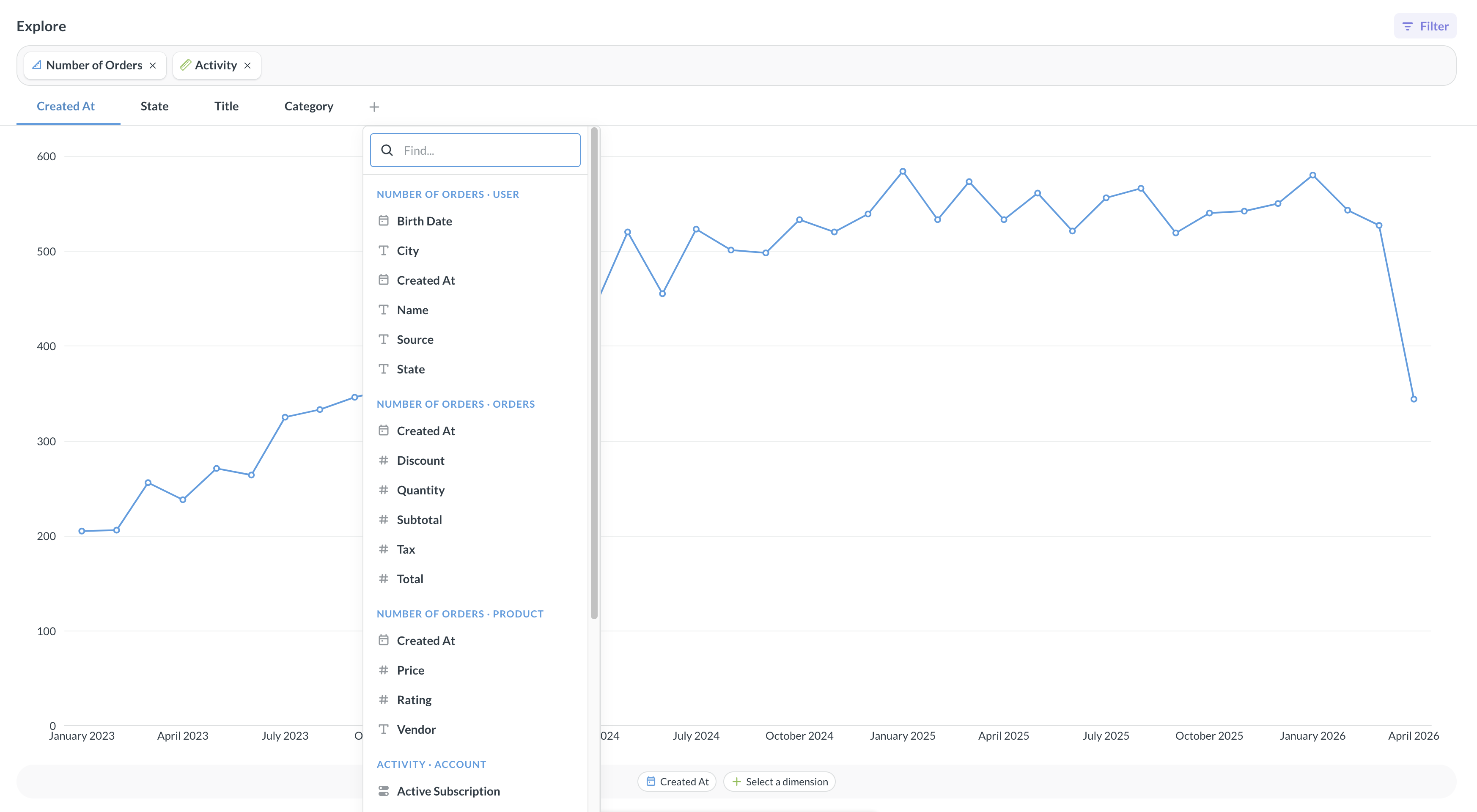Viewport: 1477px width, 812px height.
Task: Click the measure icon on Number of Orders chip
Action: 37,66
